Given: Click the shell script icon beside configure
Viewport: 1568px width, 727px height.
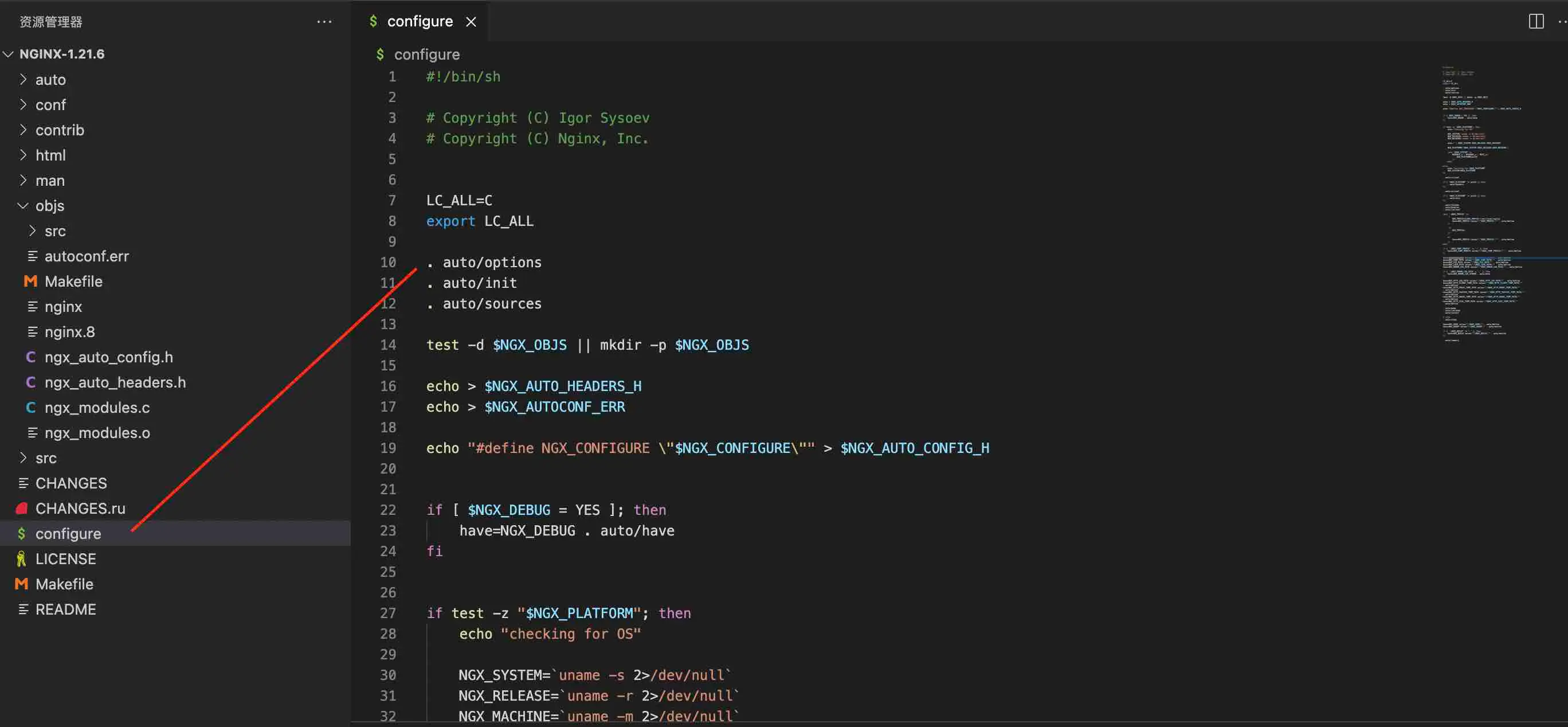Looking at the screenshot, I should 22,533.
